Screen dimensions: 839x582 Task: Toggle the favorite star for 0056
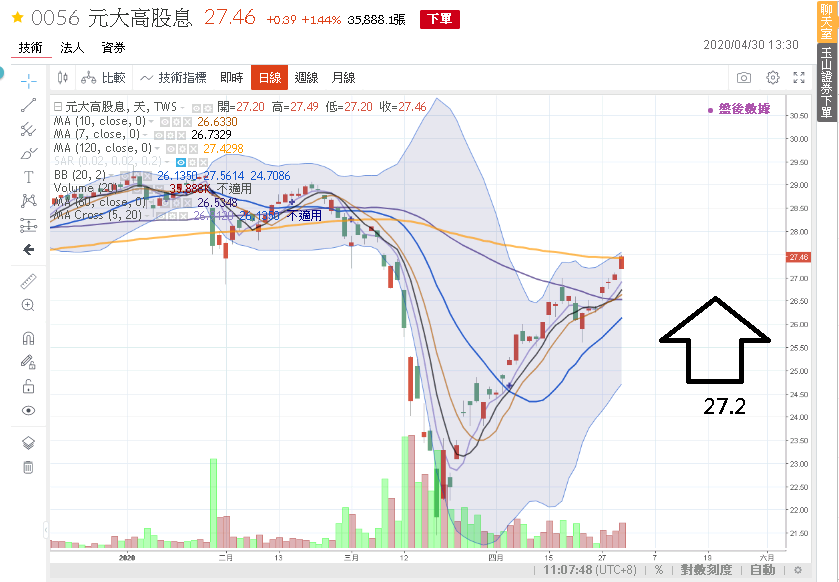click(17, 18)
